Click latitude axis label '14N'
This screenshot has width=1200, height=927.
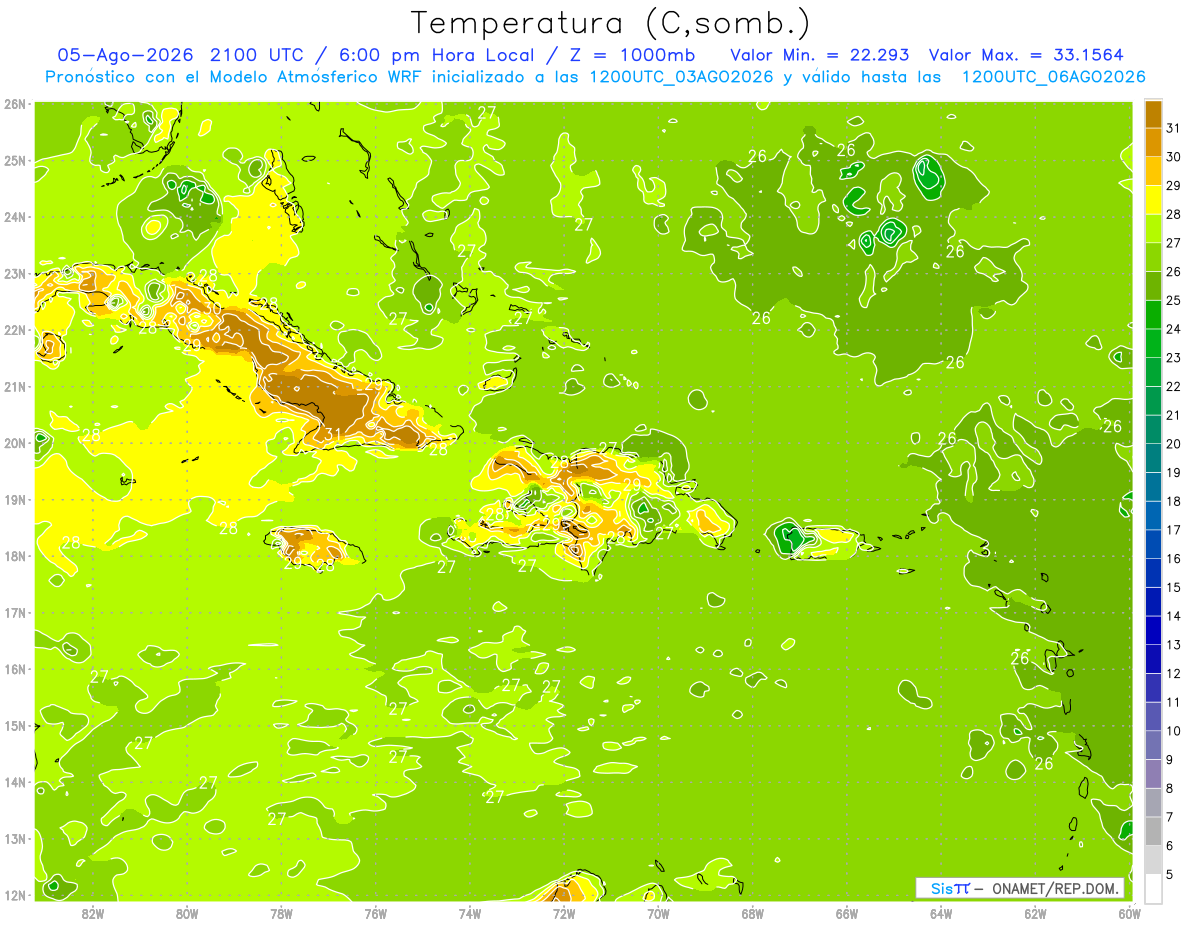pos(14,782)
